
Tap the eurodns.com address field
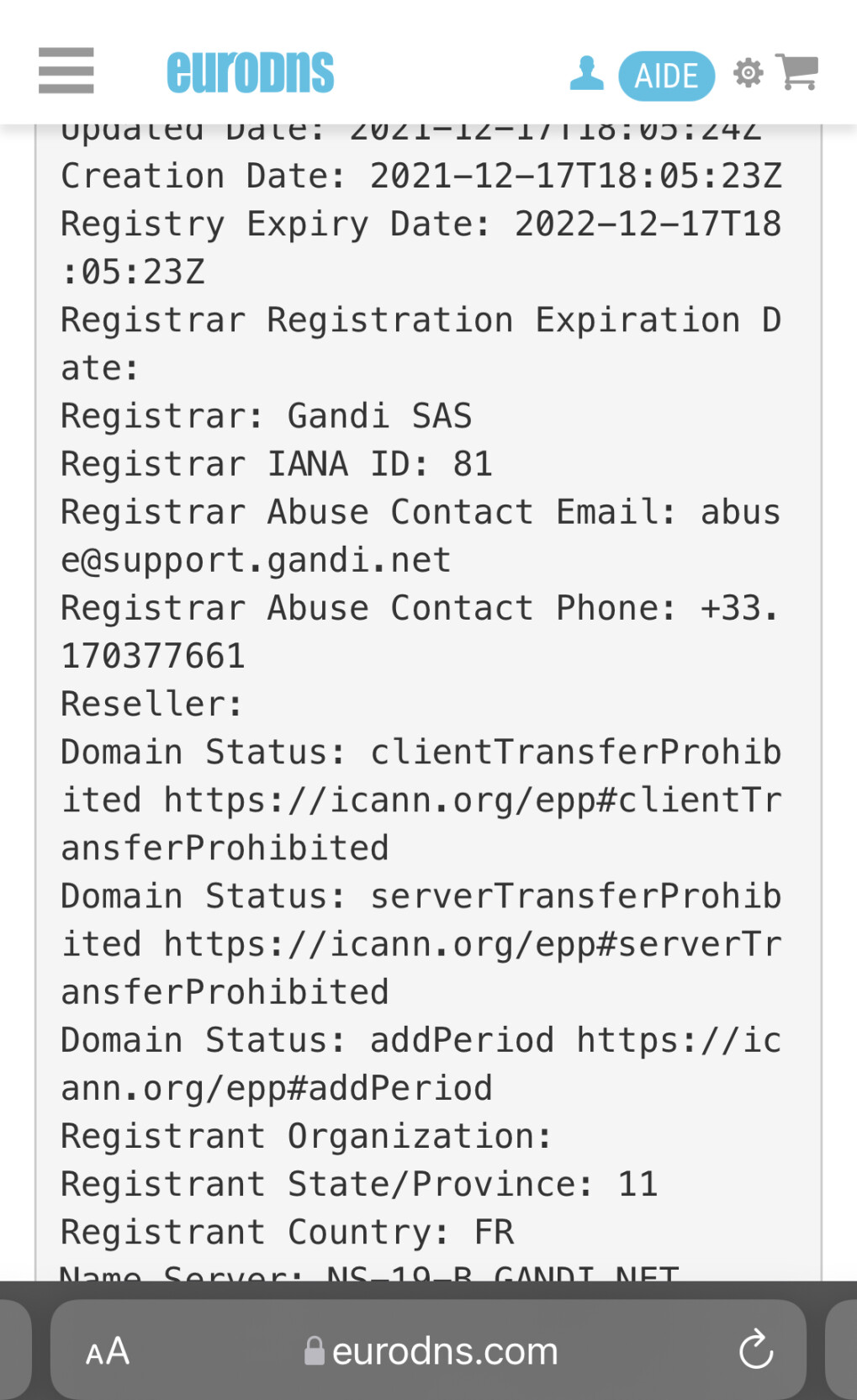coord(444,1351)
